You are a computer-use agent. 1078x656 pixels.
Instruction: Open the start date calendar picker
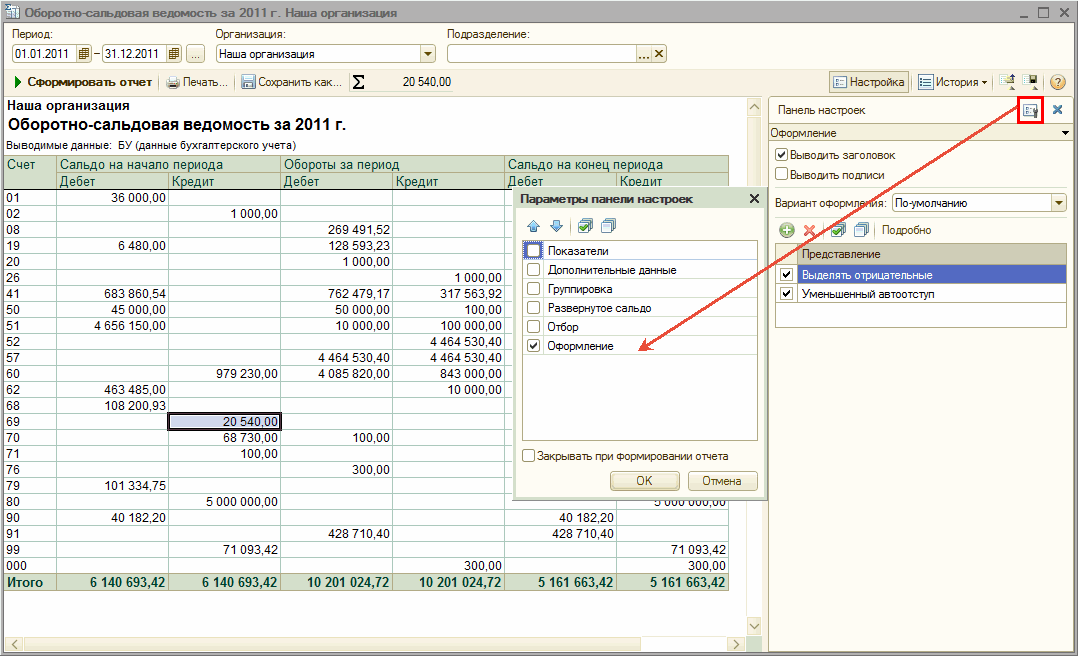click(x=84, y=54)
